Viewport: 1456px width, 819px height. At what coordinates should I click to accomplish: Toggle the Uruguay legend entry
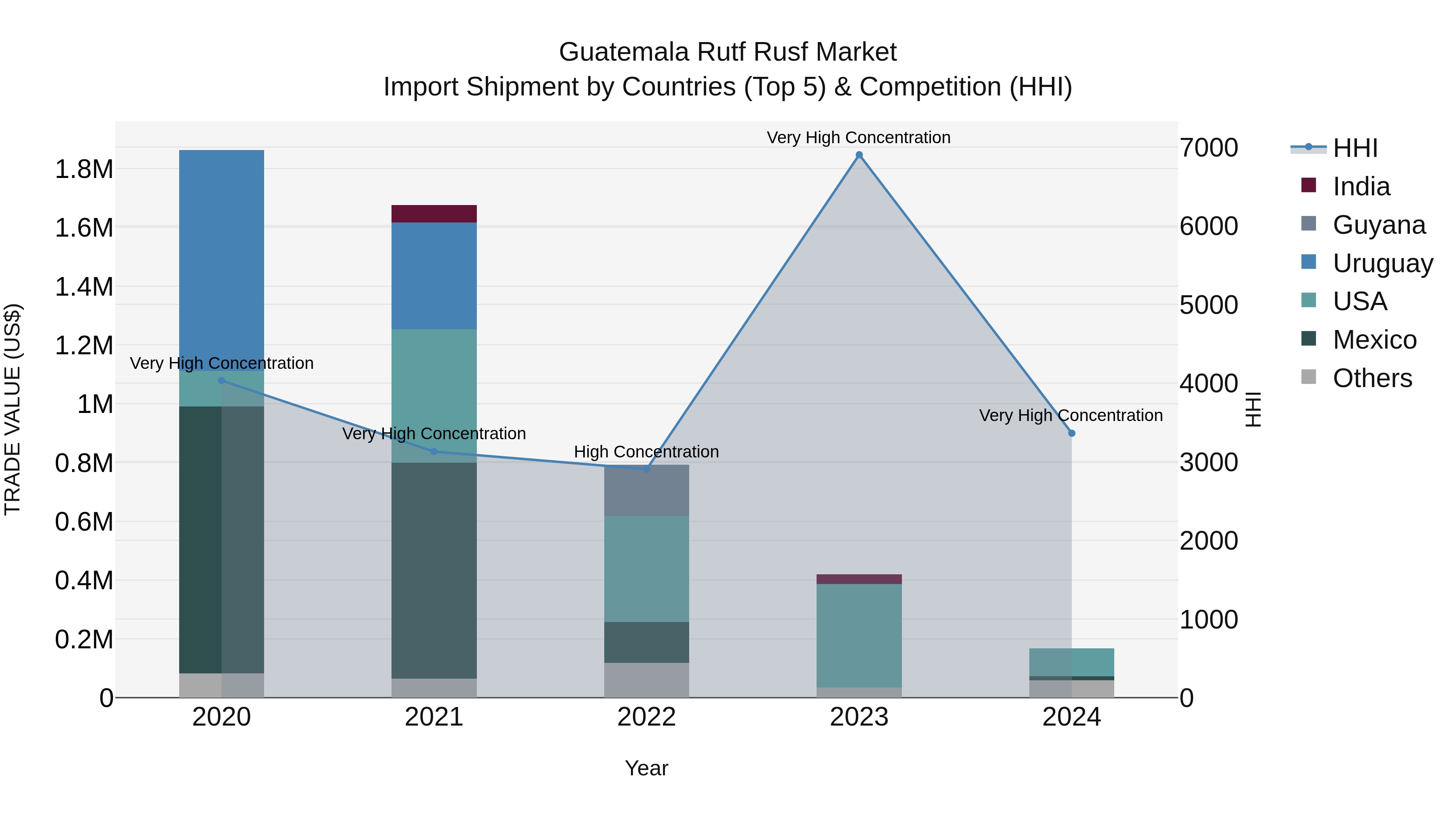1367,263
